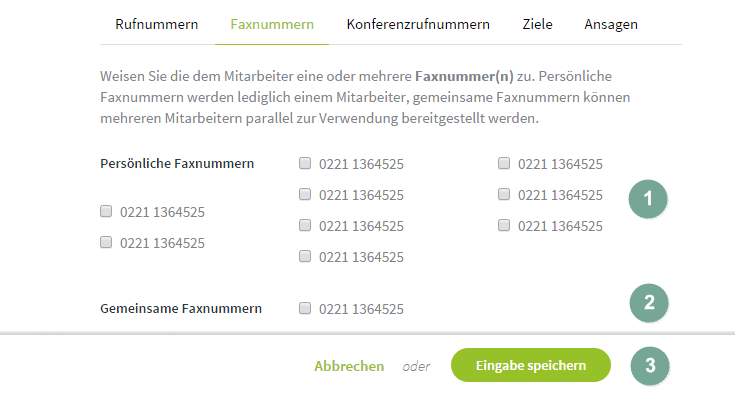
Task: Open the Ansagen tab
Action: tap(611, 24)
